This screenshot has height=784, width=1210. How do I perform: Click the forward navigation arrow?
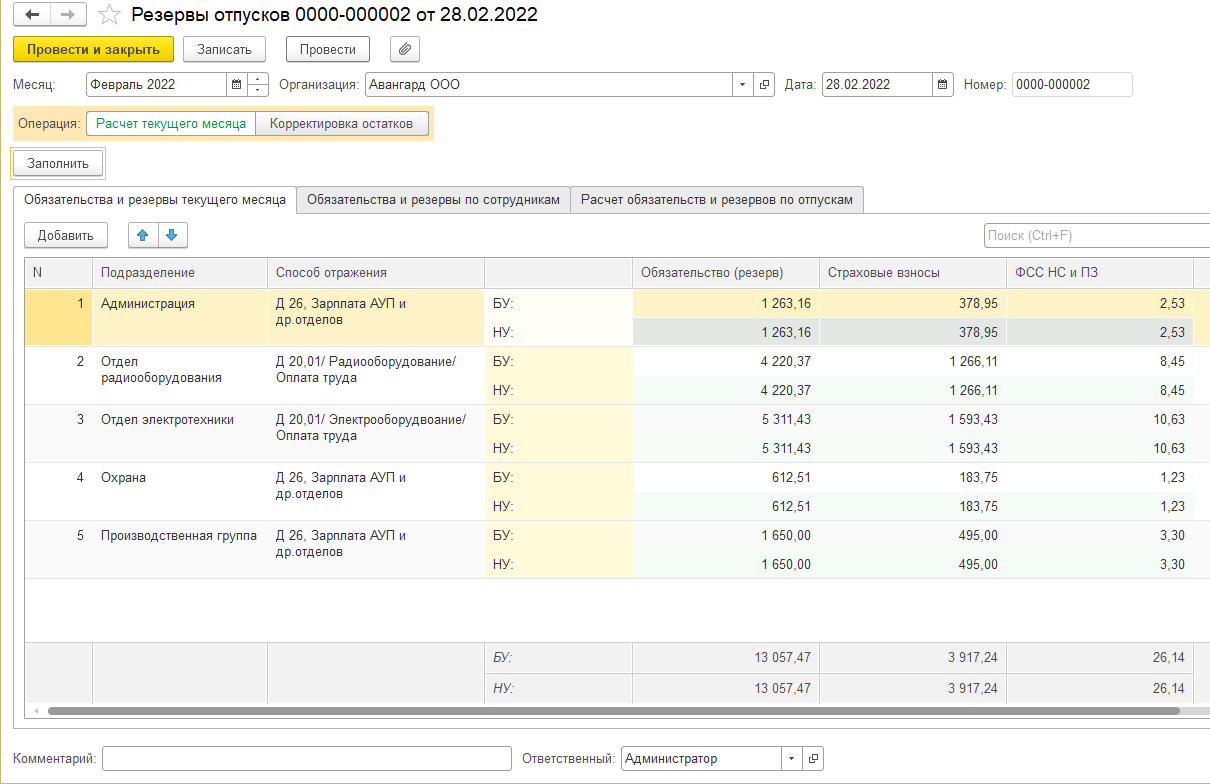(x=68, y=14)
